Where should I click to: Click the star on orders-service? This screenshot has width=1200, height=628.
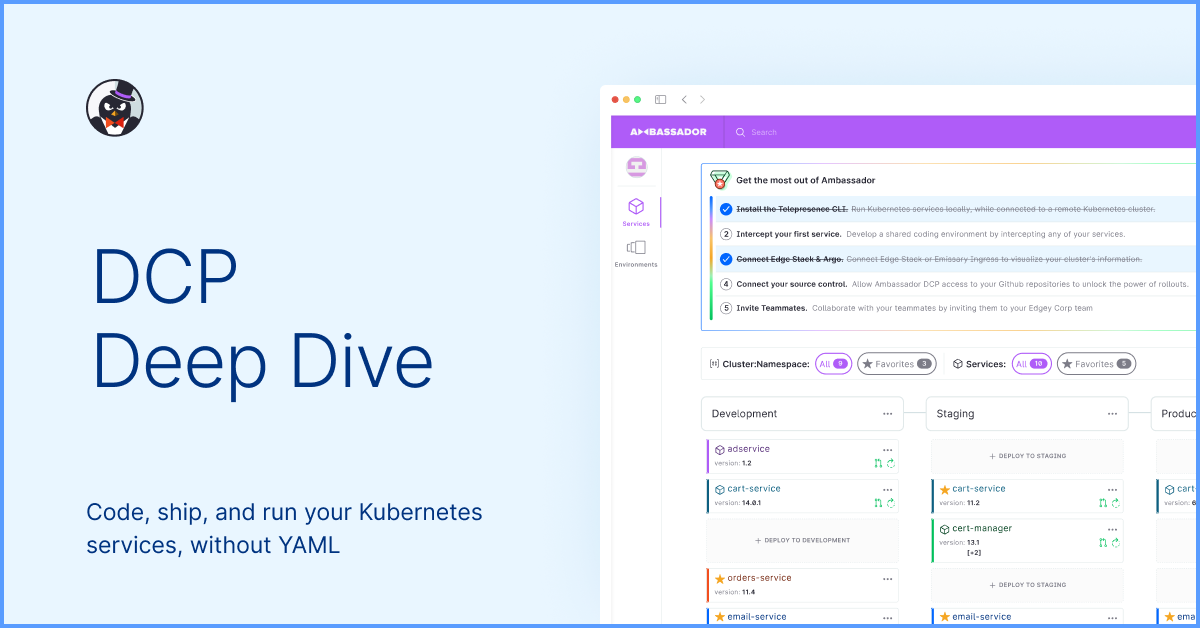click(x=719, y=578)
